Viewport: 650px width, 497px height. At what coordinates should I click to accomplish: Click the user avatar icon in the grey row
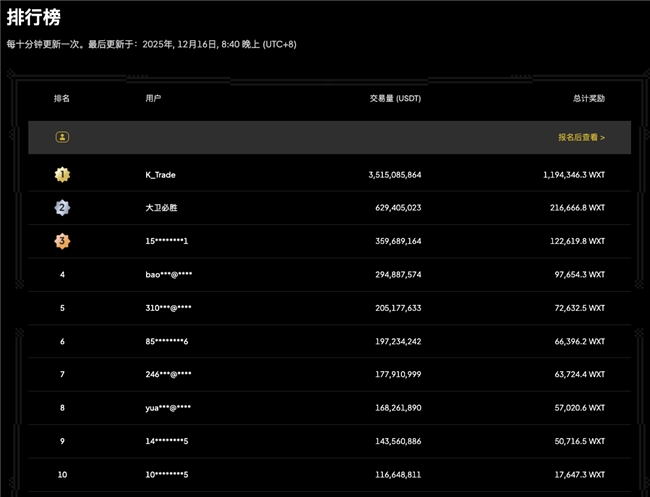pyautogui.click(x=62, y=137)
